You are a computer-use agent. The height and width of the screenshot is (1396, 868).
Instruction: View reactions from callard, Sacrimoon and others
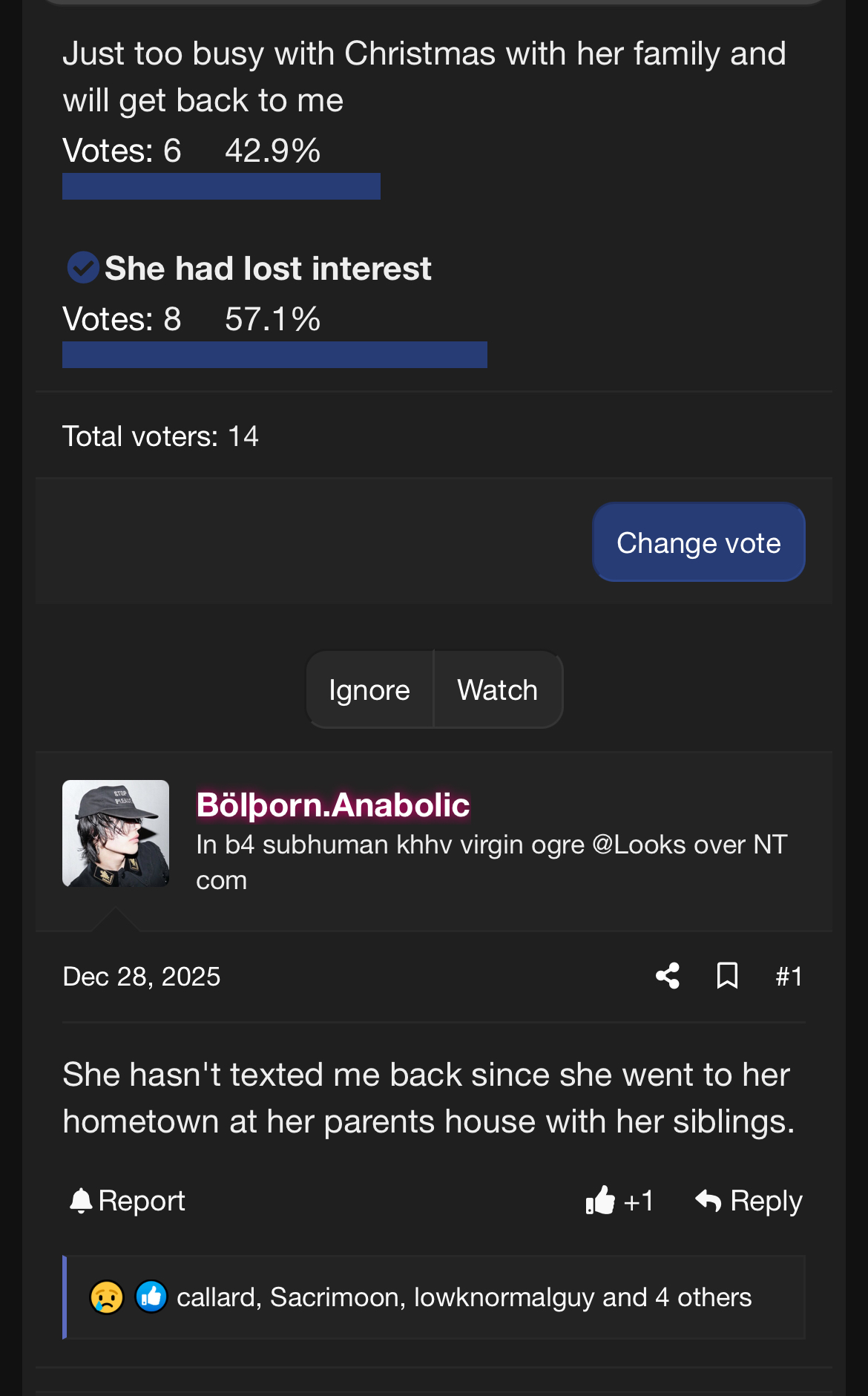click(x=464, y=1297)
